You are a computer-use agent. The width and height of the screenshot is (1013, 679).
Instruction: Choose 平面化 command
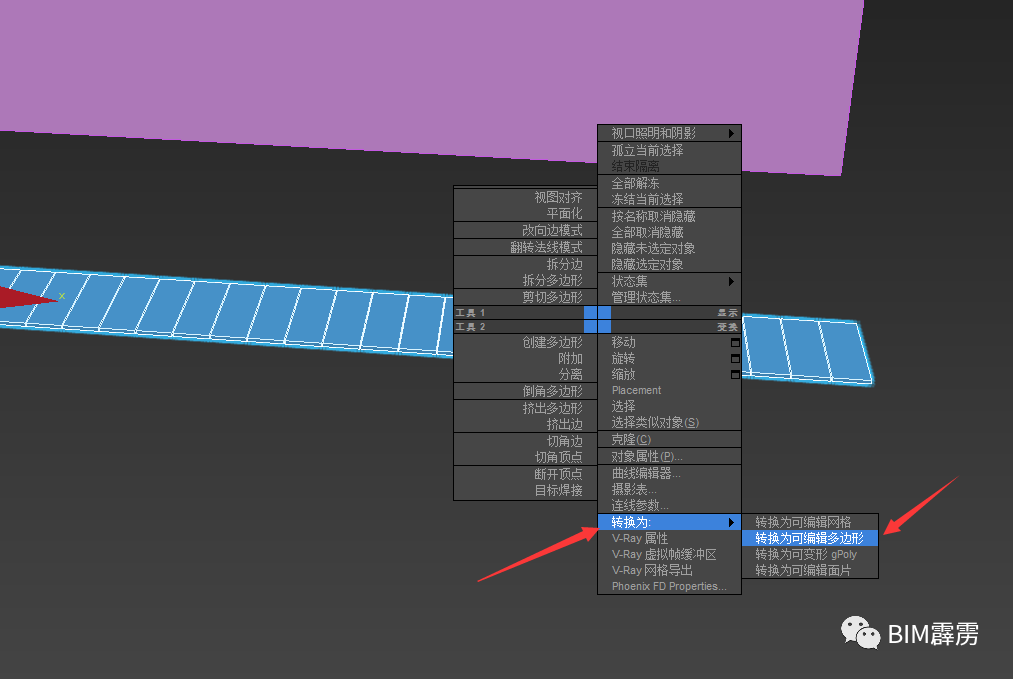point(525,213)
